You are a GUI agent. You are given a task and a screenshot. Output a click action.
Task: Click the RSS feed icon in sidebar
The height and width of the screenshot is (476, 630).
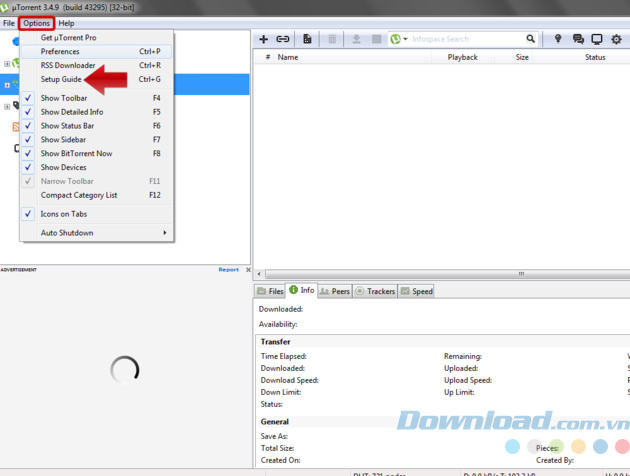16,127
